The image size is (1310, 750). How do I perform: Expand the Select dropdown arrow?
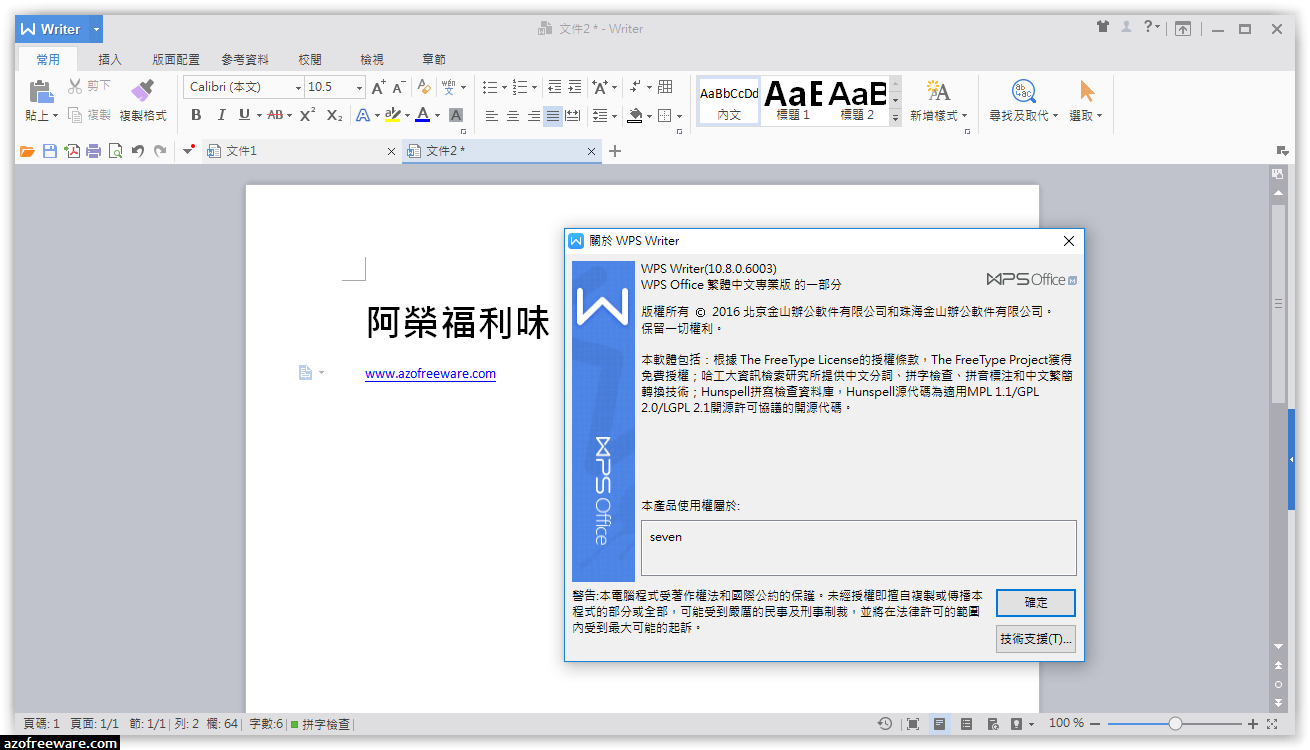coord(1099,116)
